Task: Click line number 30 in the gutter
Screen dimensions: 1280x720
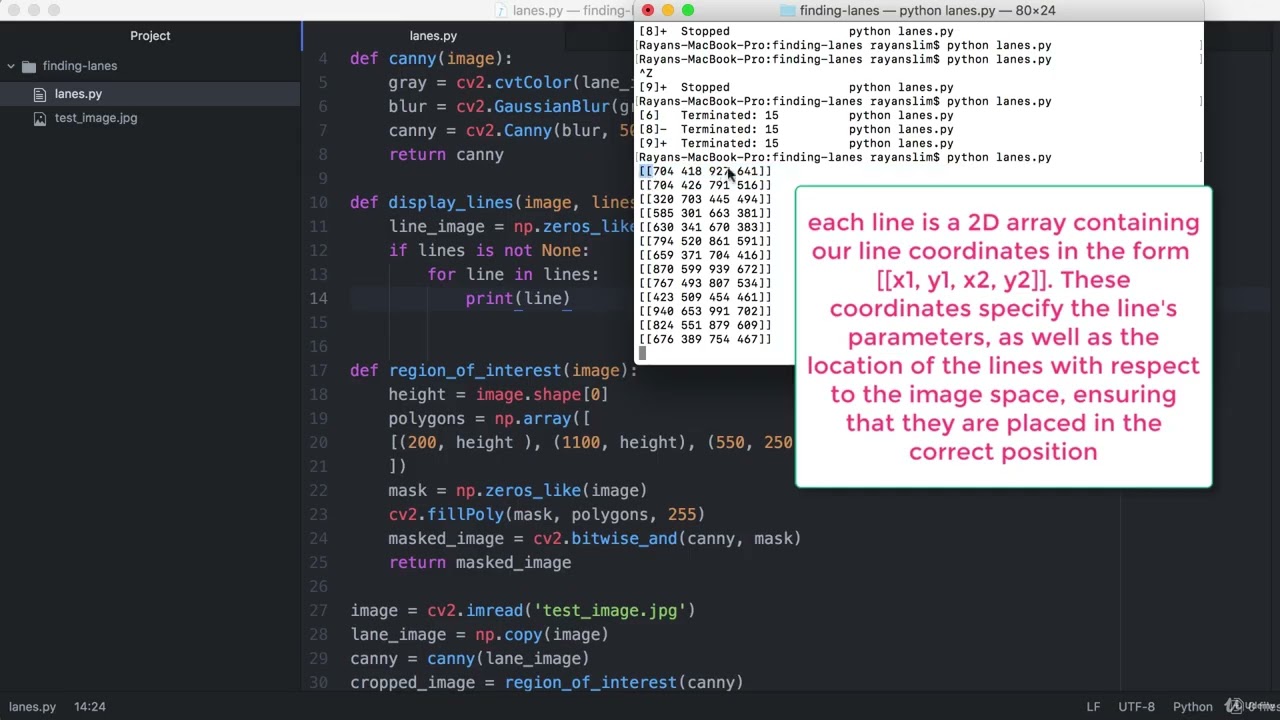Action: click(x=318, y=682)
